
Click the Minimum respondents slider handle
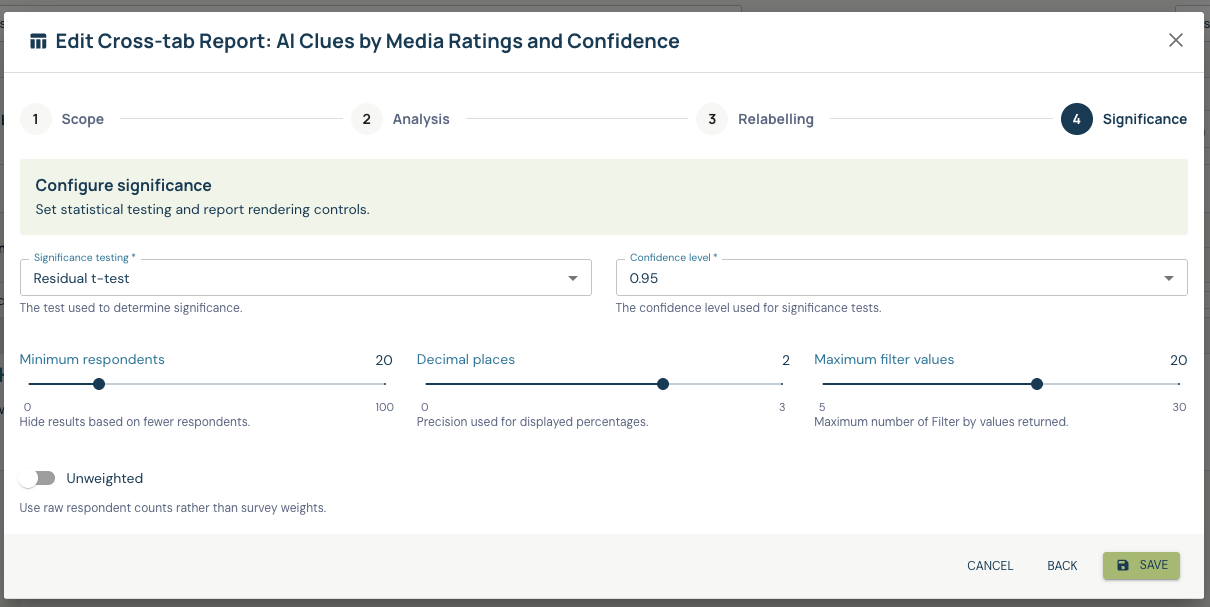[x=99, y=384]
